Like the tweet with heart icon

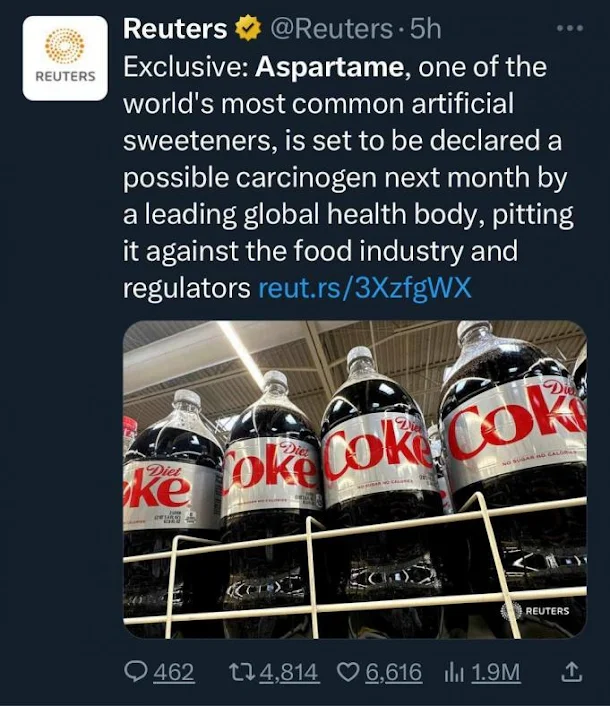click(x=349, y=672)
